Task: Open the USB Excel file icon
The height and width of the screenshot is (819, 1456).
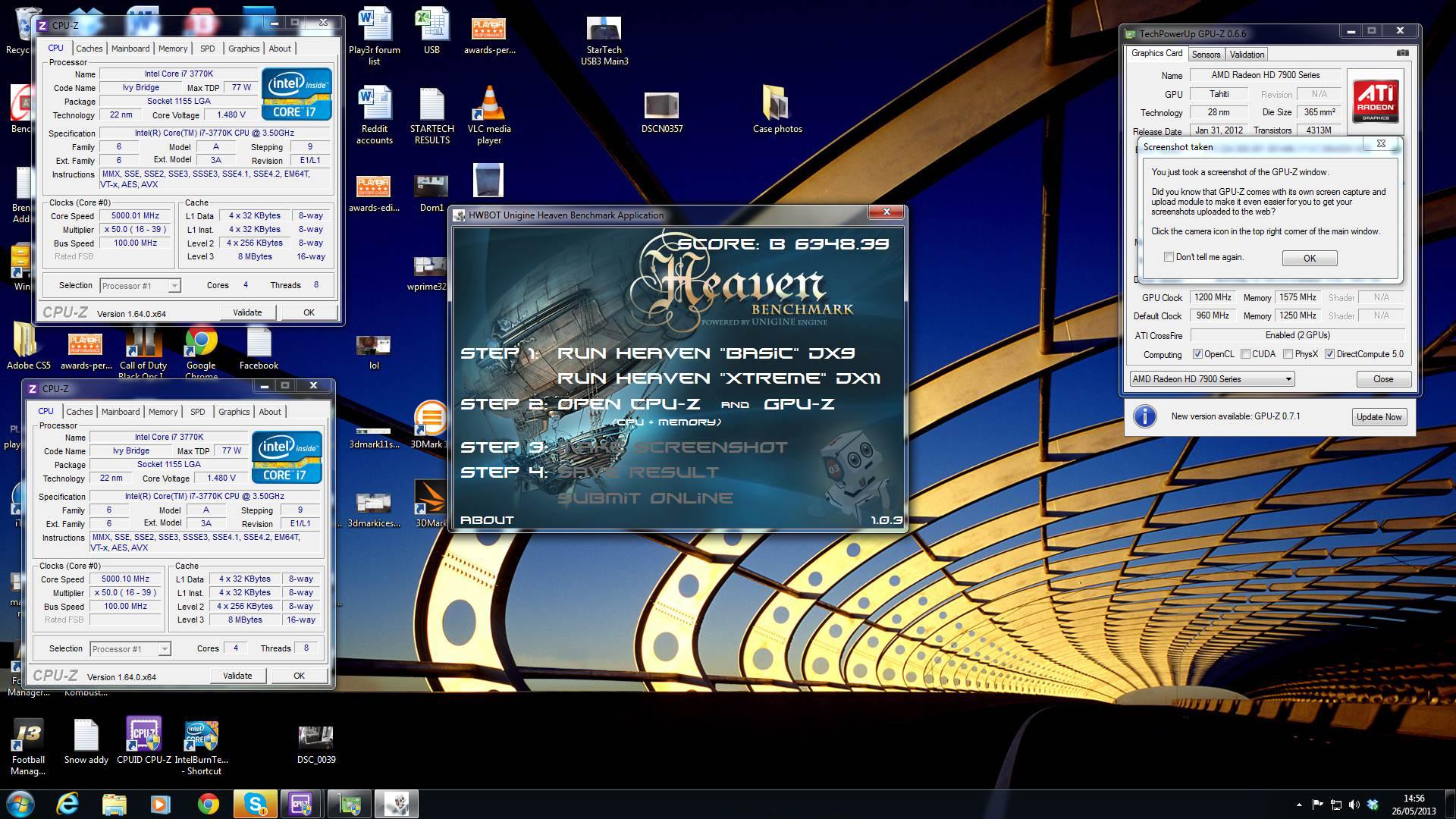Action: [x=432, y=31]
